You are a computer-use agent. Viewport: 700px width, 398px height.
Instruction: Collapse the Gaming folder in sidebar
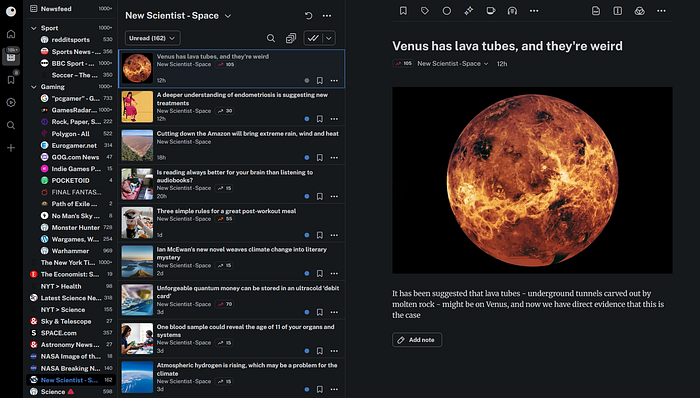tap(33, 87)
